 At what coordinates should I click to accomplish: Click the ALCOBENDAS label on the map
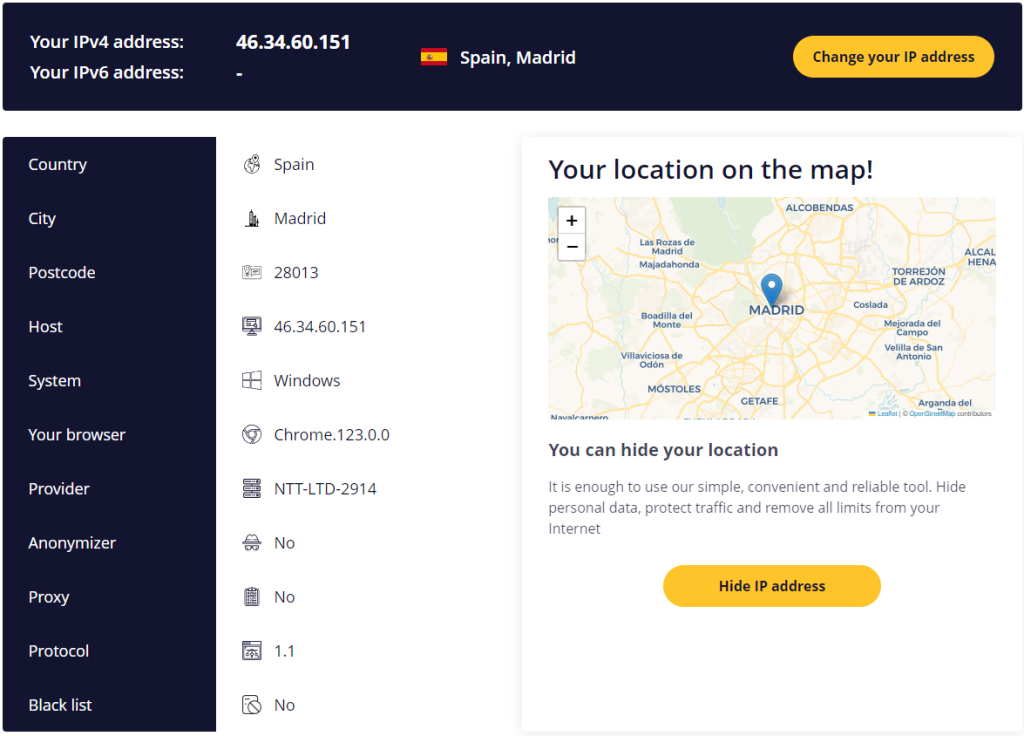pyautogui.click(x=819, y=208)
